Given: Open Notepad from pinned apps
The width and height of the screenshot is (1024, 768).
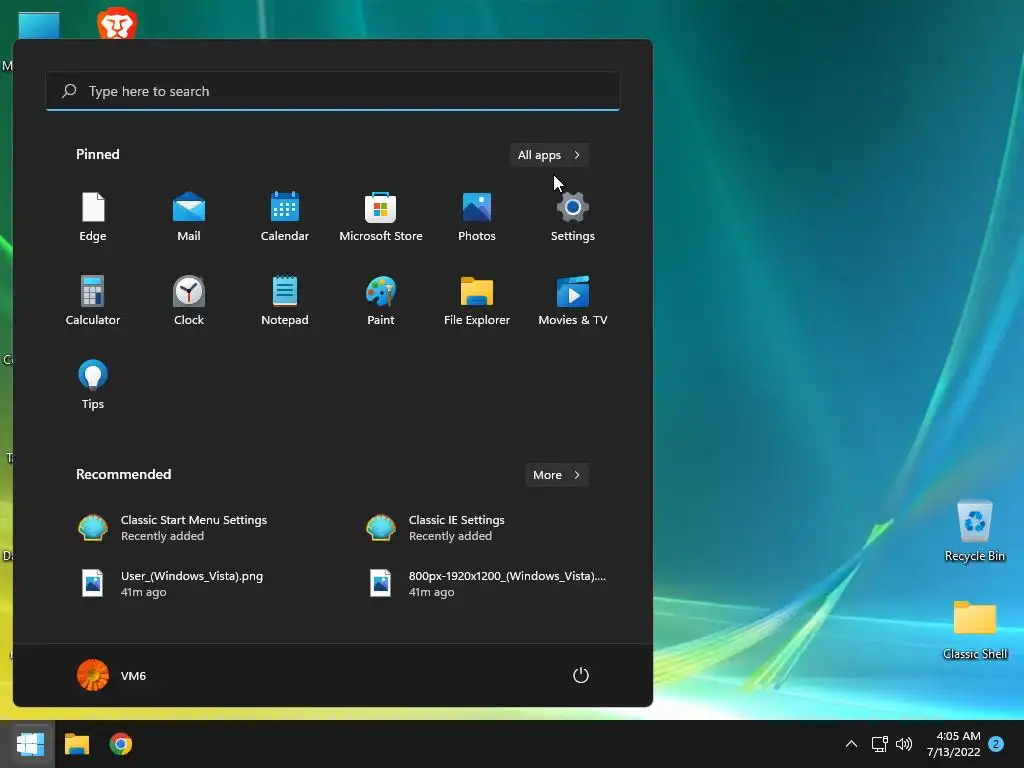Looking at the screenshot, I should coord(285,301).
